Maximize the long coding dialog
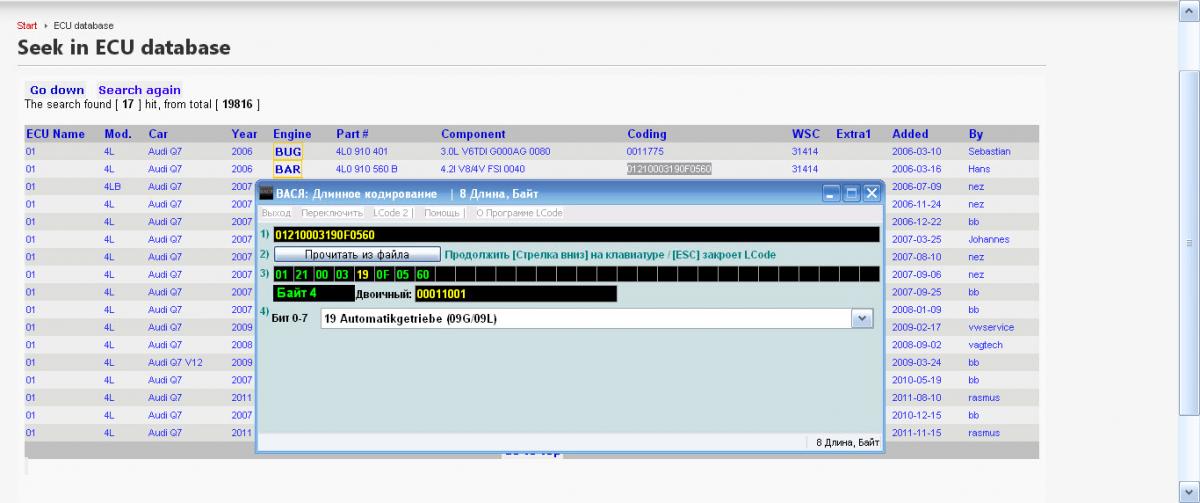The width and height of the screenshot is (1200, 503). pos(851,194)
